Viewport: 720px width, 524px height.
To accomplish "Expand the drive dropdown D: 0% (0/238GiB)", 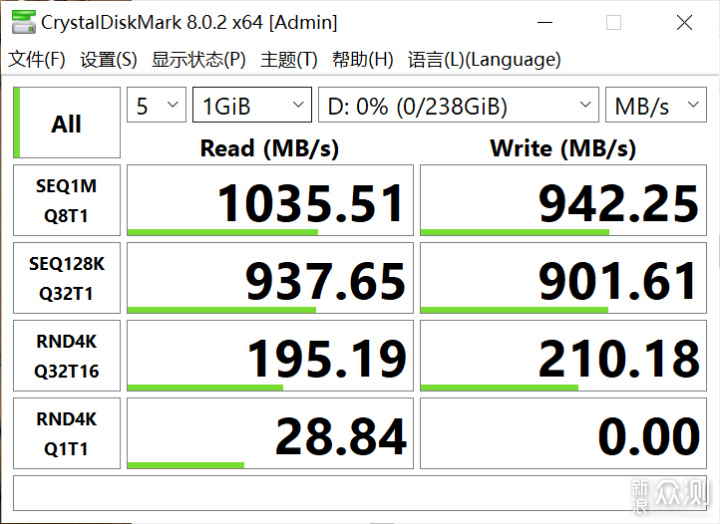I will (x=459, y=105).
